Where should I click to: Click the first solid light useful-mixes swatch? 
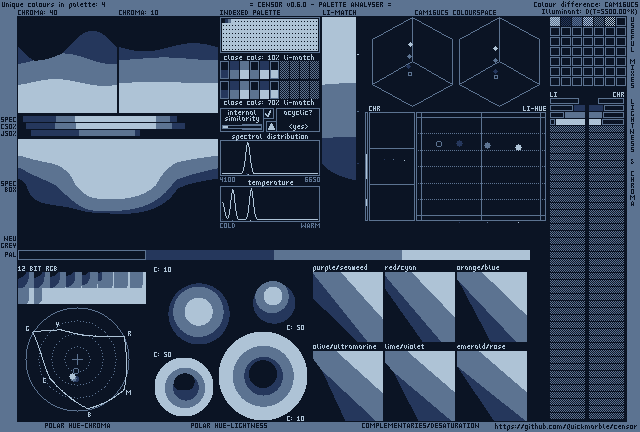(x=555, y=22)
